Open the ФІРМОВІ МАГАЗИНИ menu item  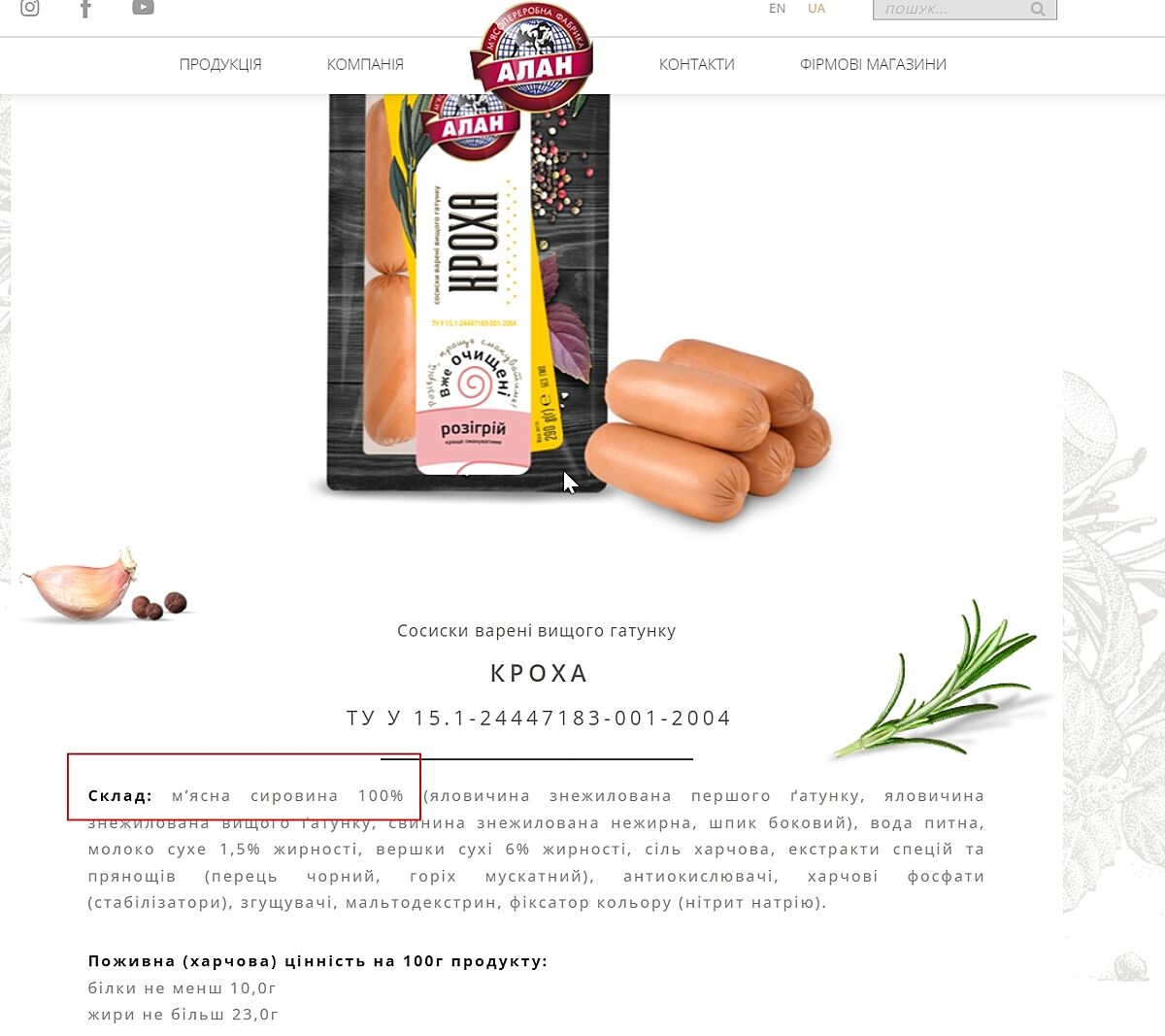(873, 64)
